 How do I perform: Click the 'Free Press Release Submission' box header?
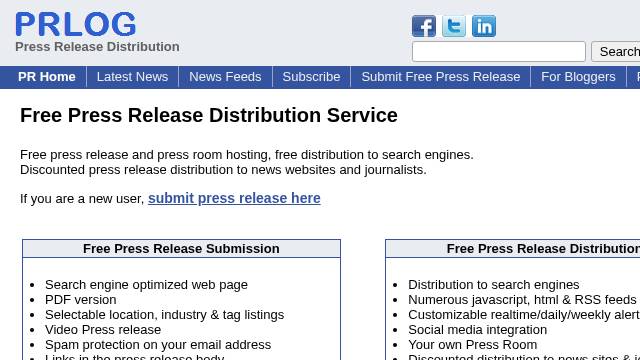[181, 249]
